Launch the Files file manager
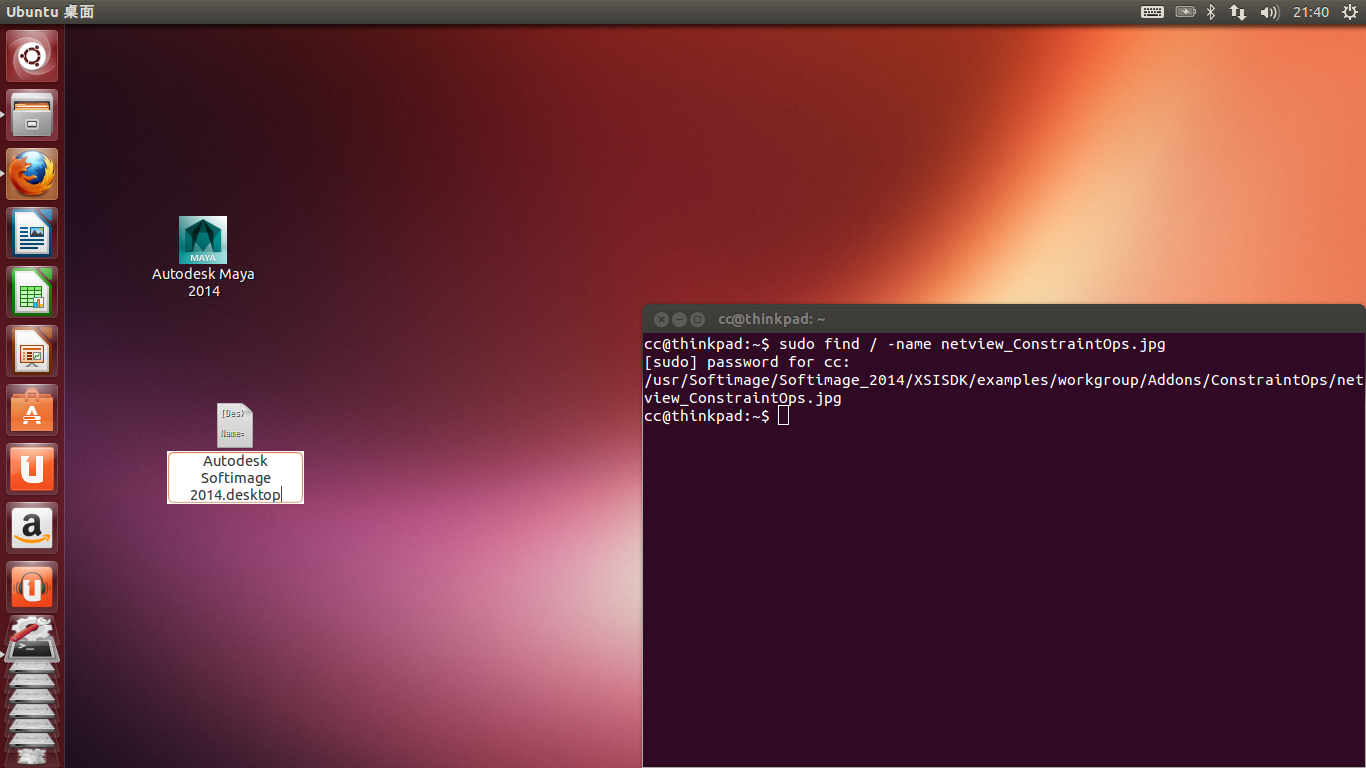 click(32, 115)
